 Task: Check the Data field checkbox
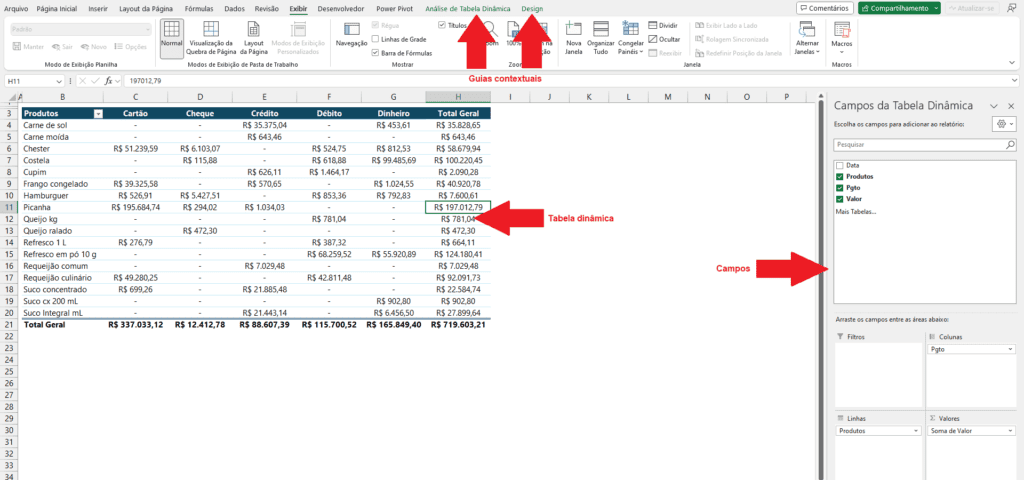(840, 166)
